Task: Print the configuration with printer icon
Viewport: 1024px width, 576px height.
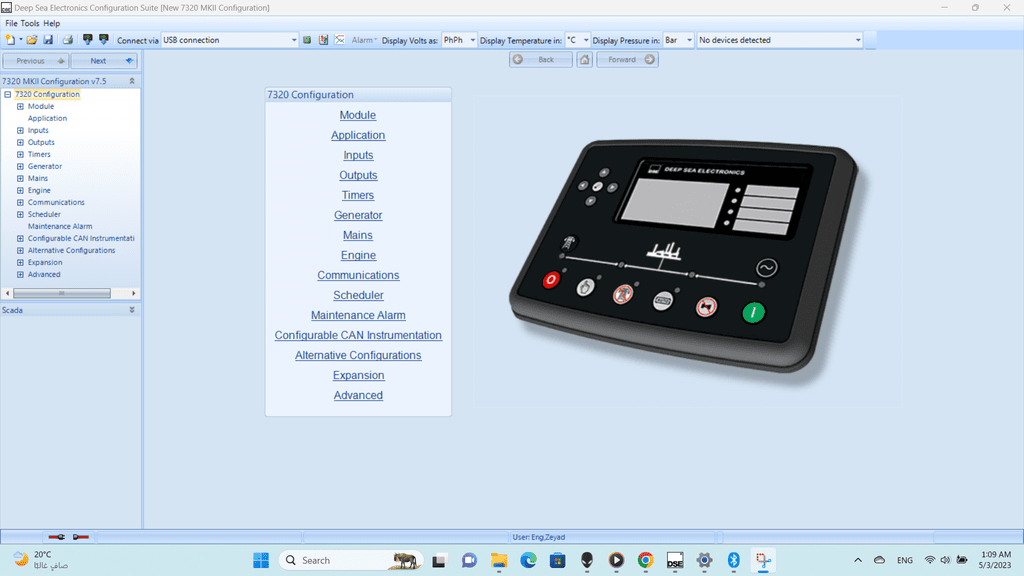Action: click(67, 40)
